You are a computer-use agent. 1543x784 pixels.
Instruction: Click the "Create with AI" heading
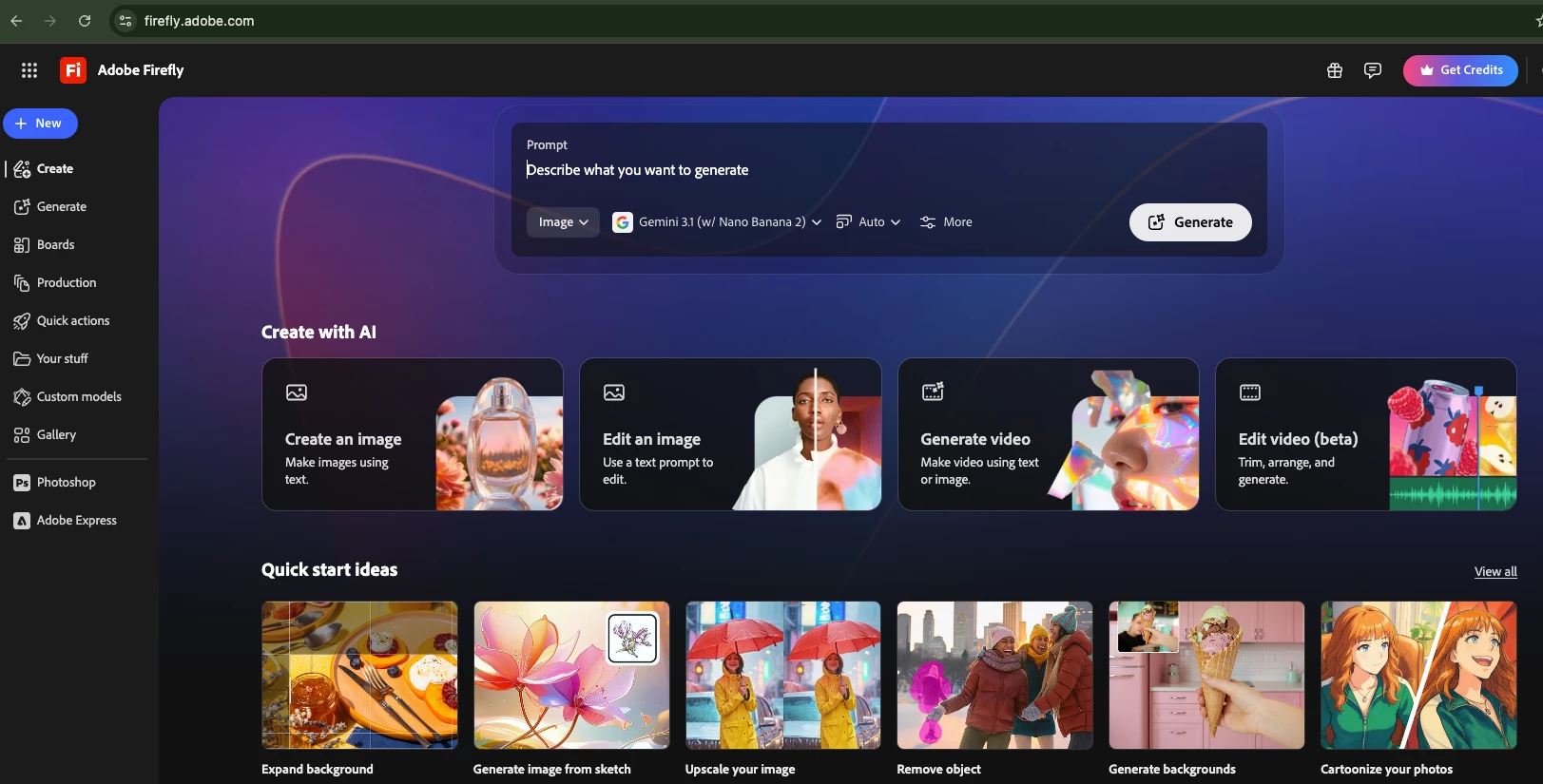(x=318, y=333)
